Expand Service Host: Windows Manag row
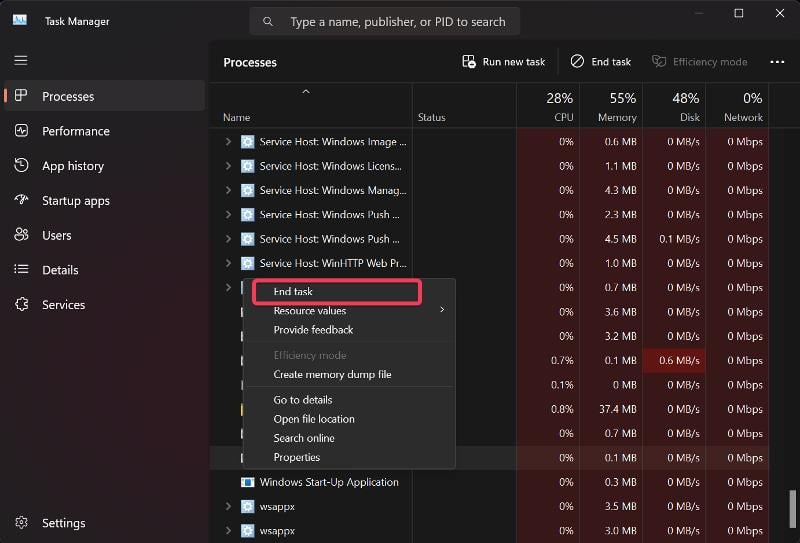Image resolution: width=800 pixels, height=543 pixels. click(x=228, y=190)
